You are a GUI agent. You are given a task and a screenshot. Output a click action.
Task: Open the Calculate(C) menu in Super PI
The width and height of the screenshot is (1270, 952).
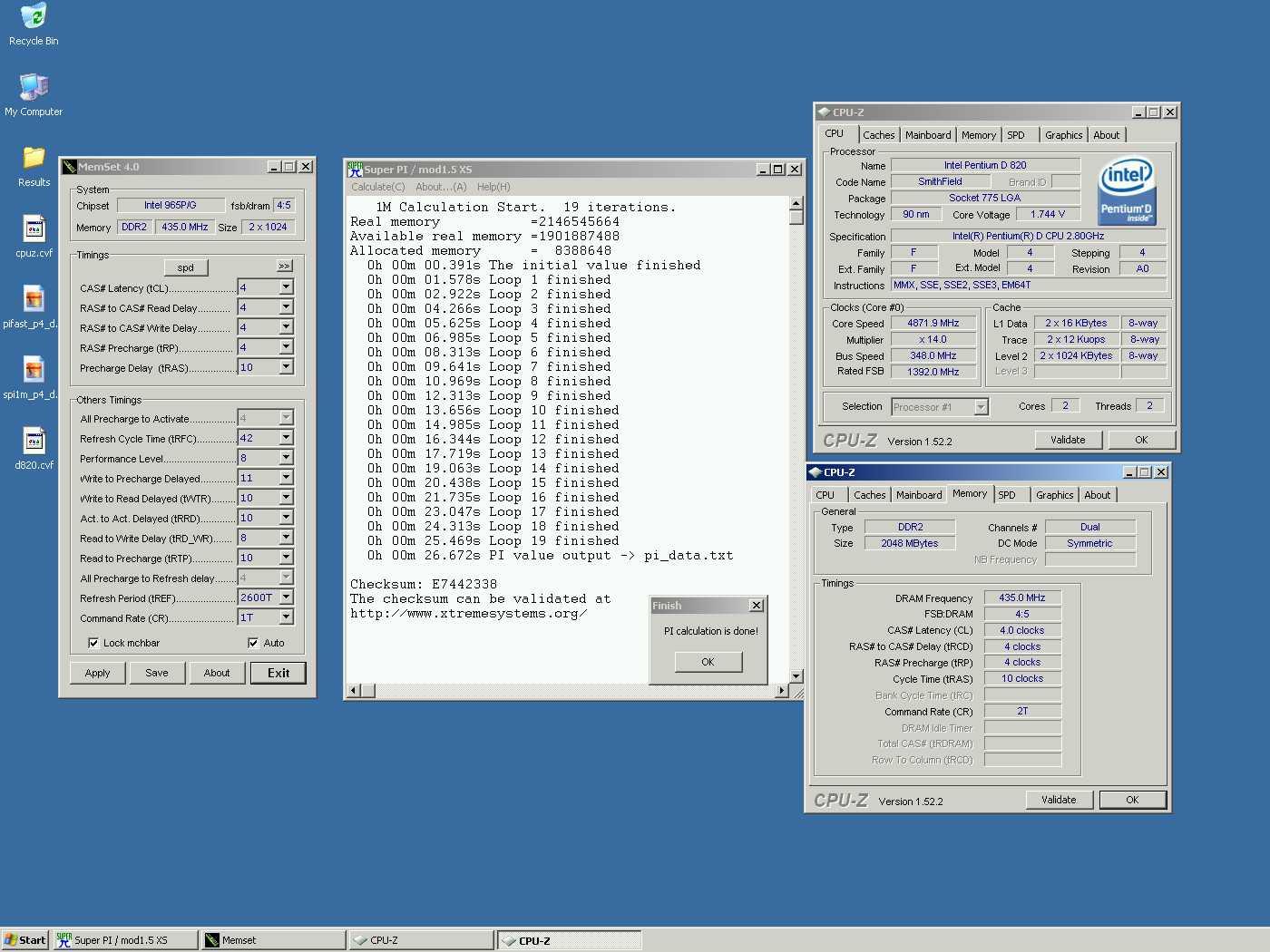[378, 187]
